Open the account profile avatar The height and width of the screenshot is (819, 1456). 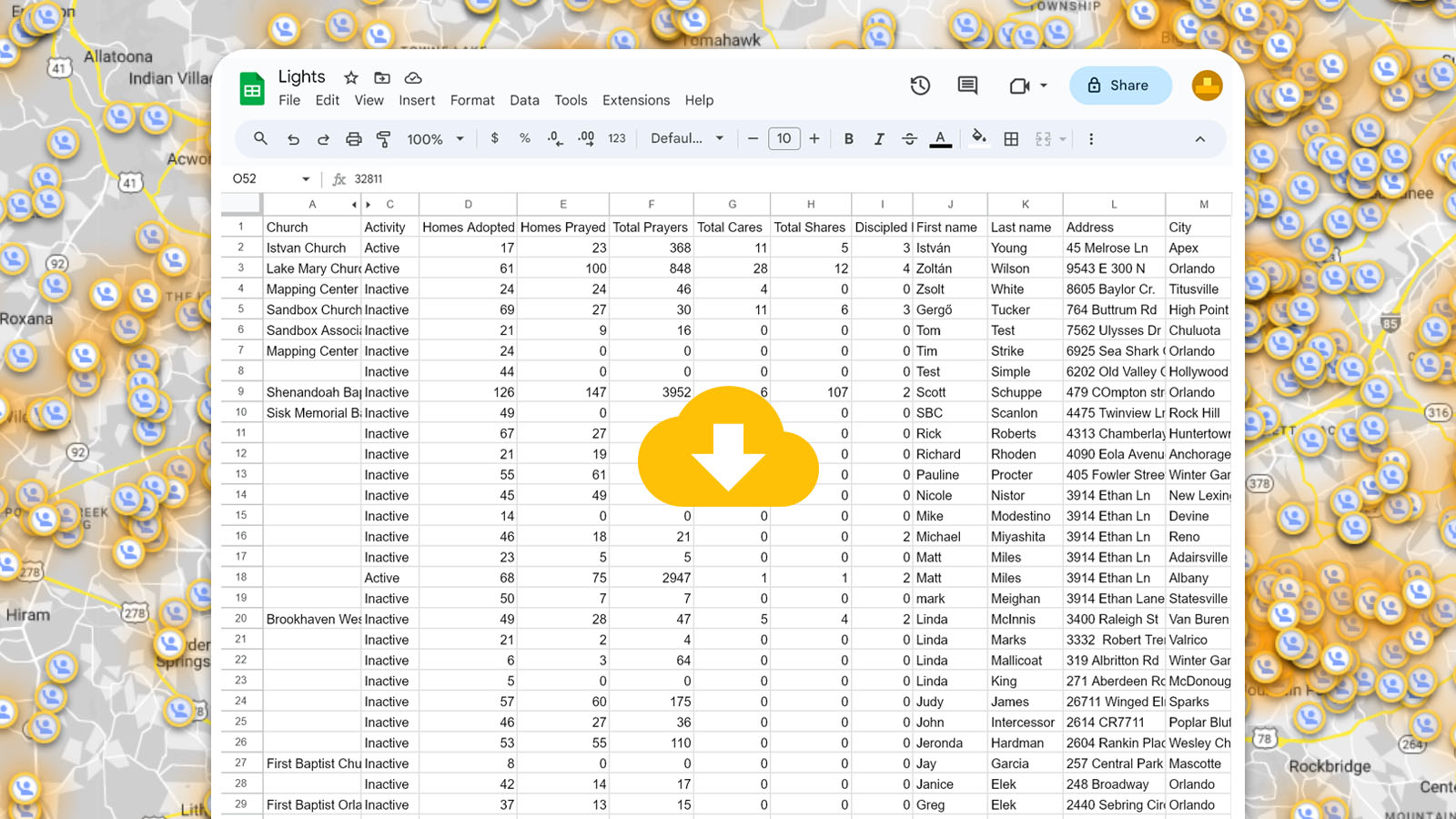click(x=1207, y=86)
